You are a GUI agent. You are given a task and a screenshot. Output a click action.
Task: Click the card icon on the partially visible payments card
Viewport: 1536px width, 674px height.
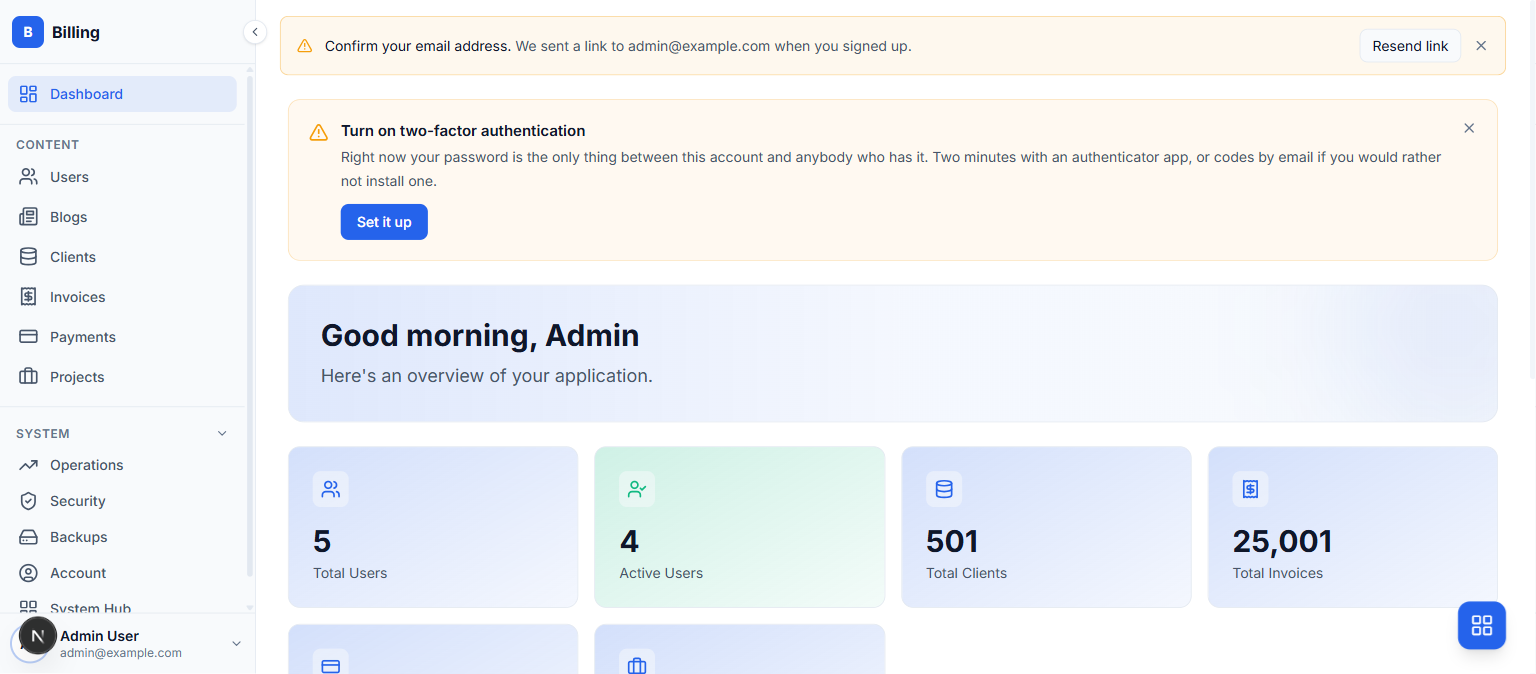coord(331,665)
